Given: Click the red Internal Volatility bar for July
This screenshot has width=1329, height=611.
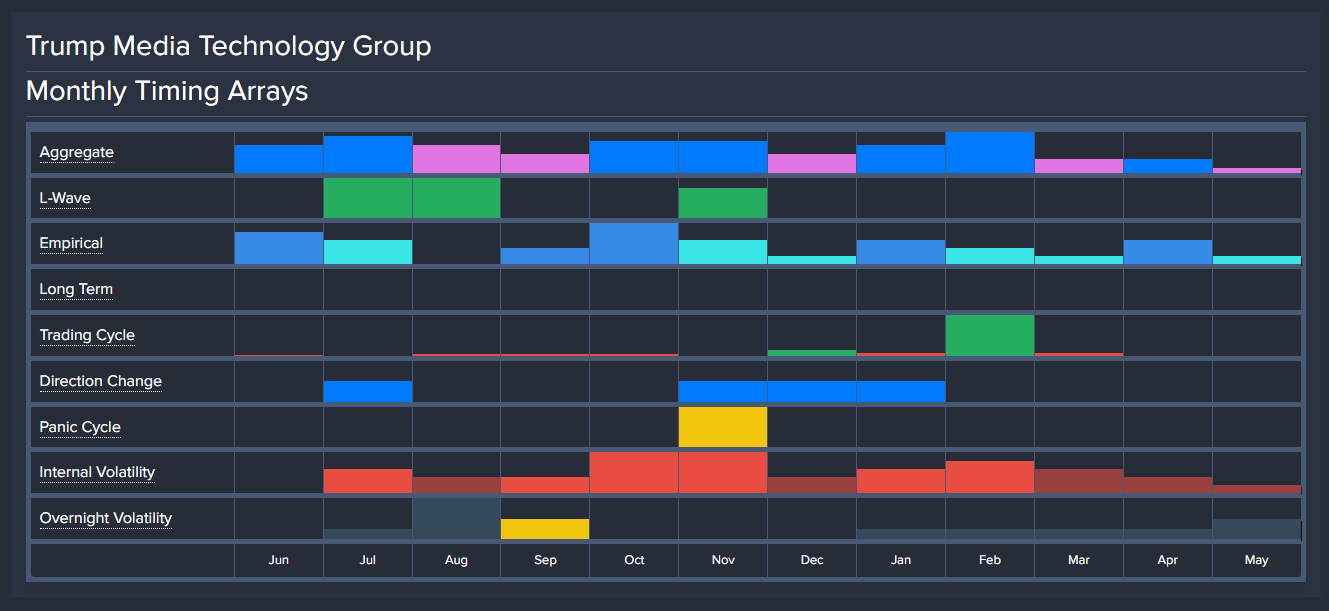Looking at the screenshot, I should tap(368, 481).
